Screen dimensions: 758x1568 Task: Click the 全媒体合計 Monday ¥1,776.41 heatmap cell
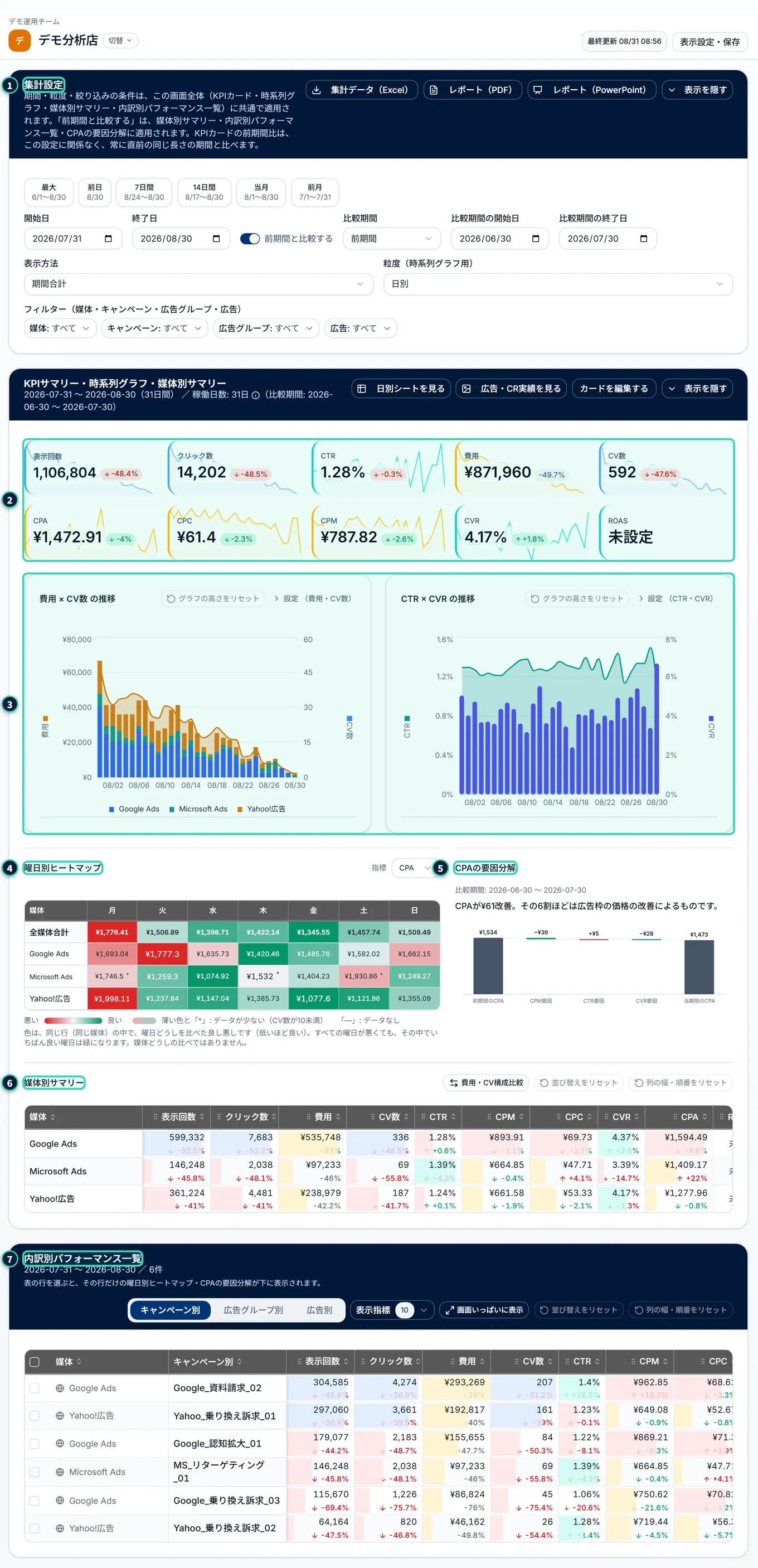[x=112, y=932]
